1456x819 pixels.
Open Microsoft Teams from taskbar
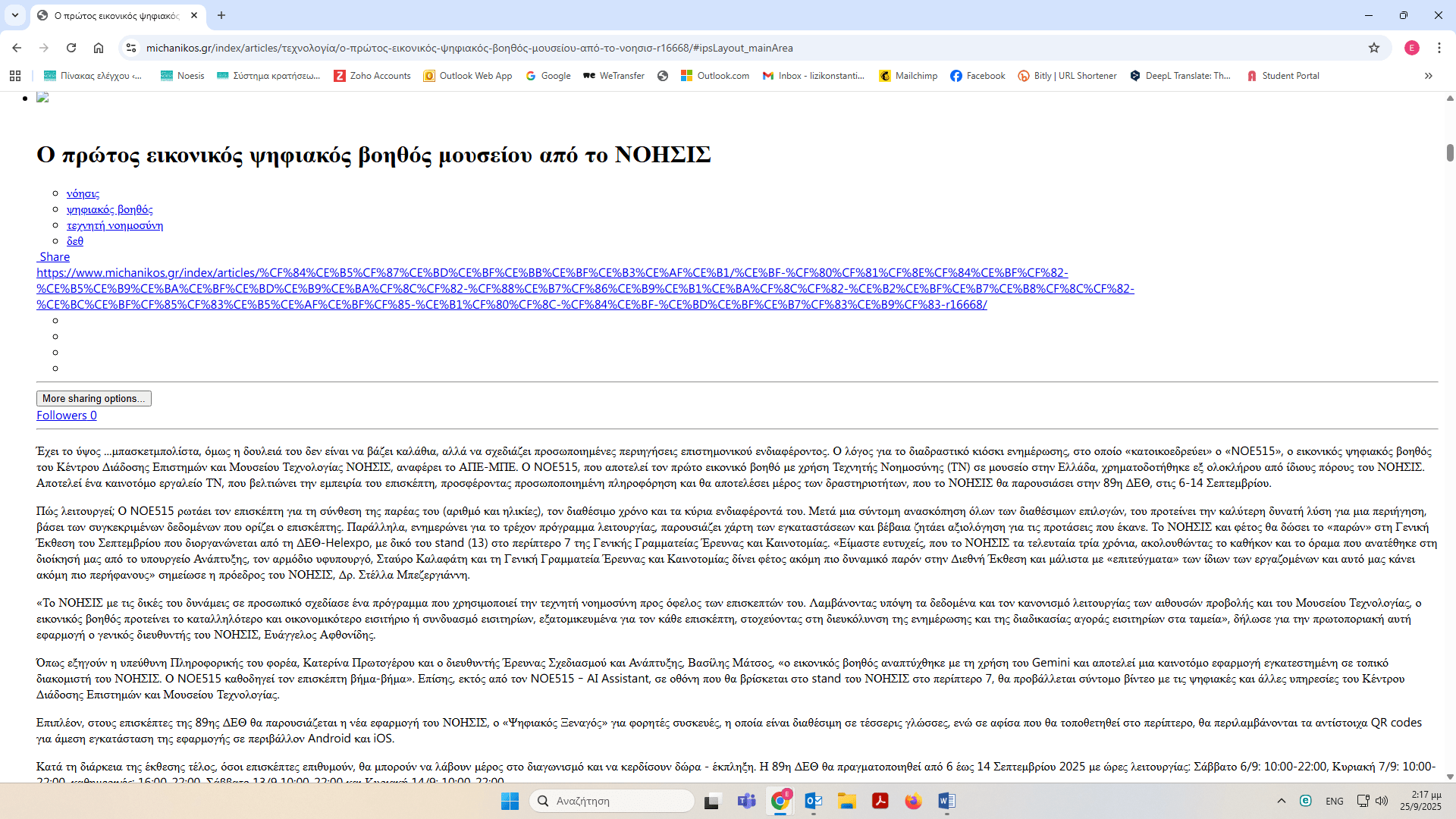(746, 801)
